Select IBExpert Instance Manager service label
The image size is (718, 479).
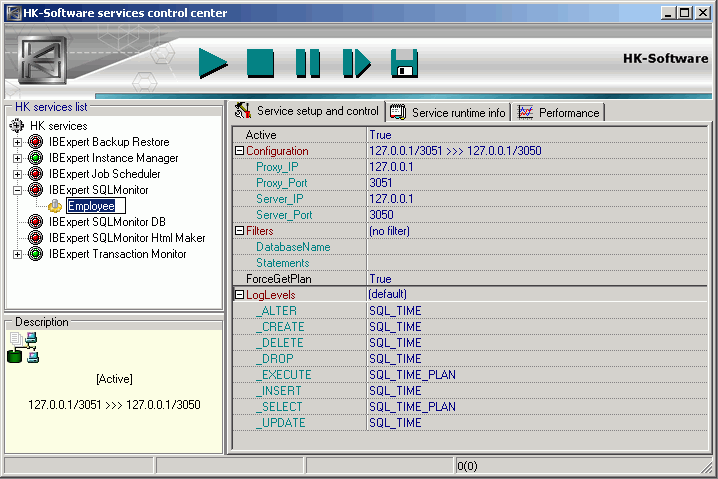point(114,158)
